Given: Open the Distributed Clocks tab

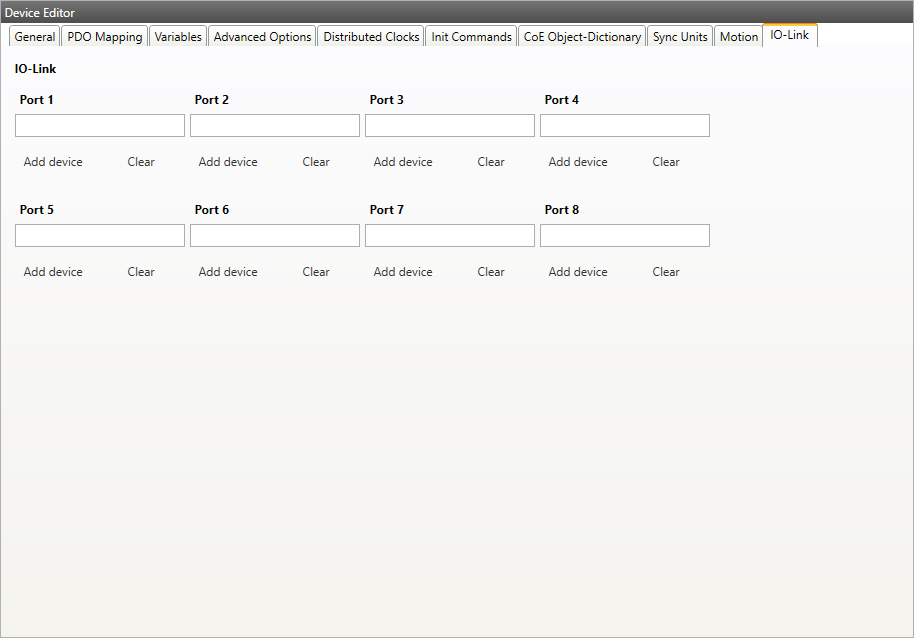Looking at the screenshot, I should [371, 37].
